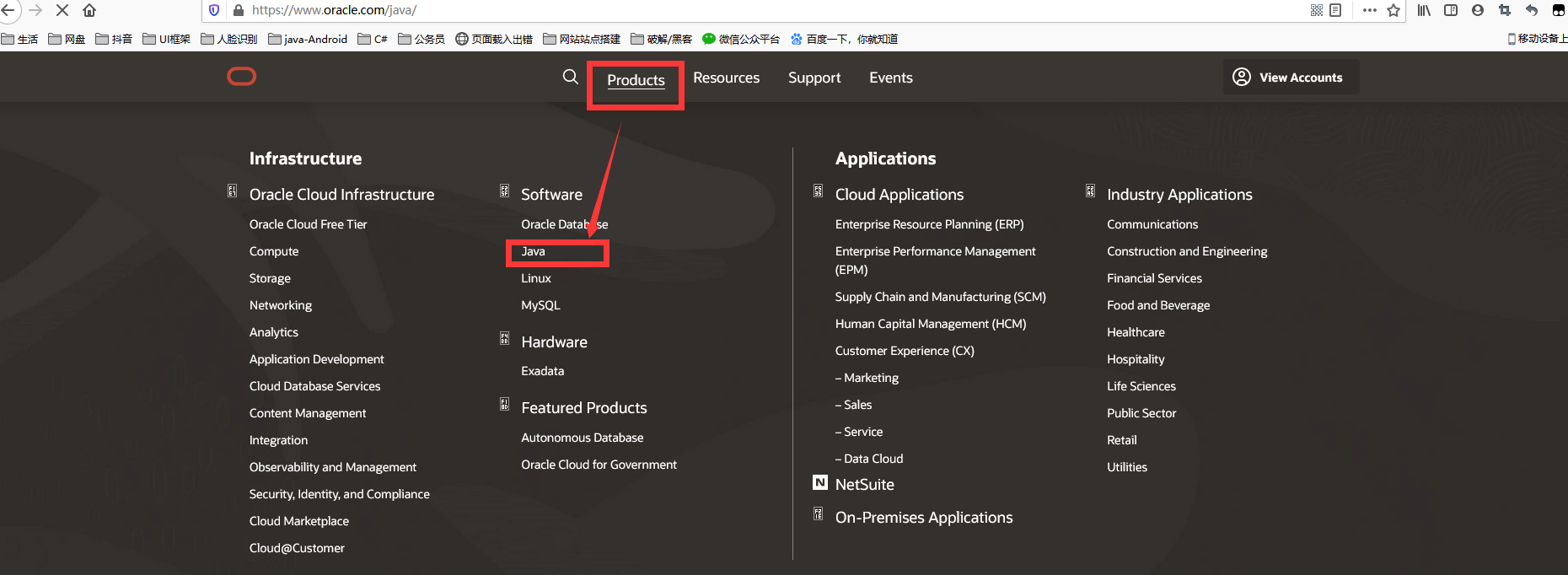Go to browser home page

coord(89,10)
